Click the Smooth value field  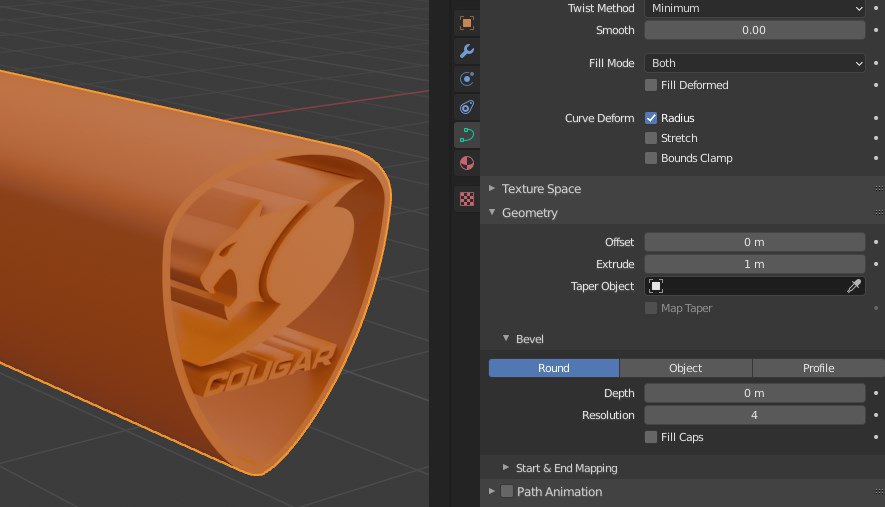click(755, 30)
